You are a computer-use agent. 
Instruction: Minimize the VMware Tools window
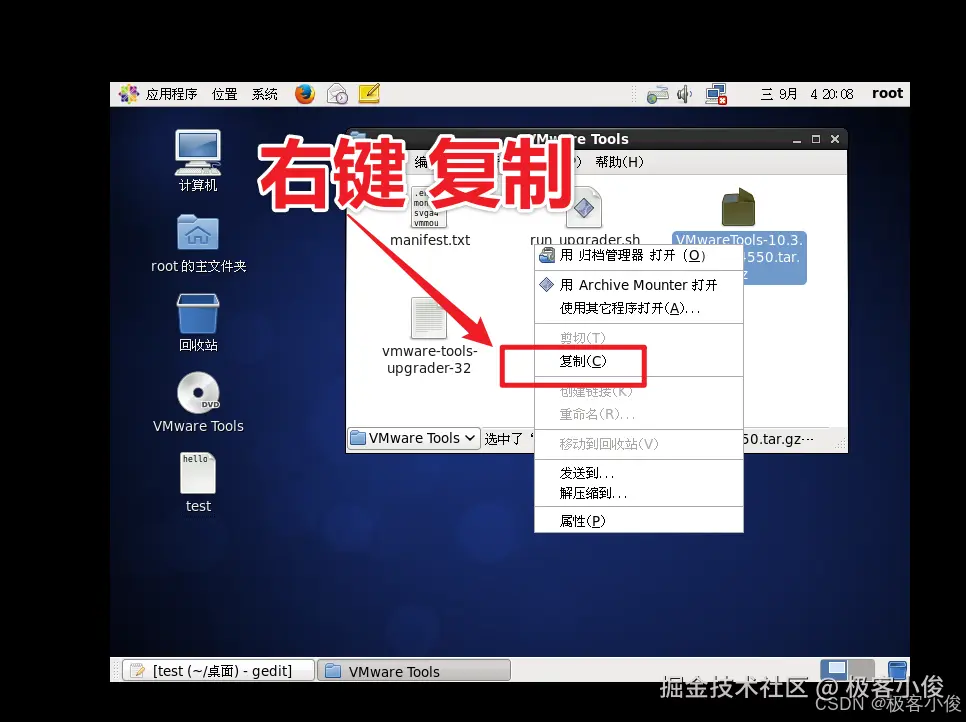click(797, 140)
